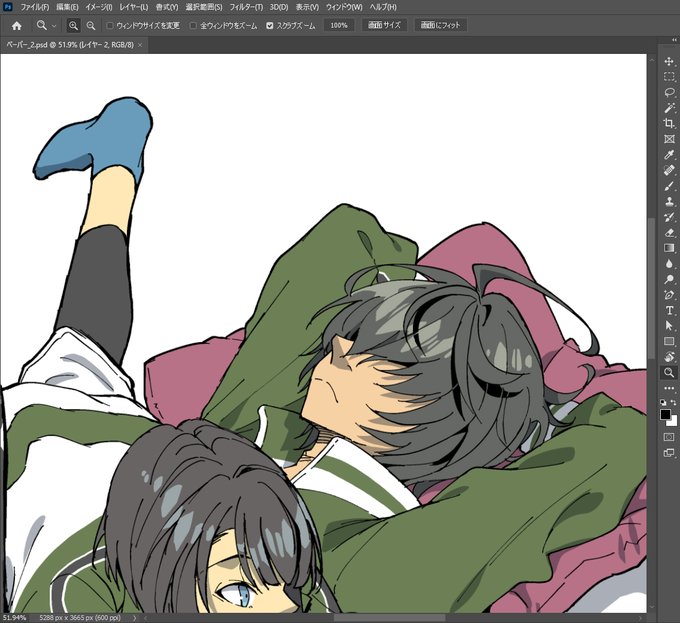This screenshot has height=623, width=680.
Task: Select the Crop tool
Action: 669,123
